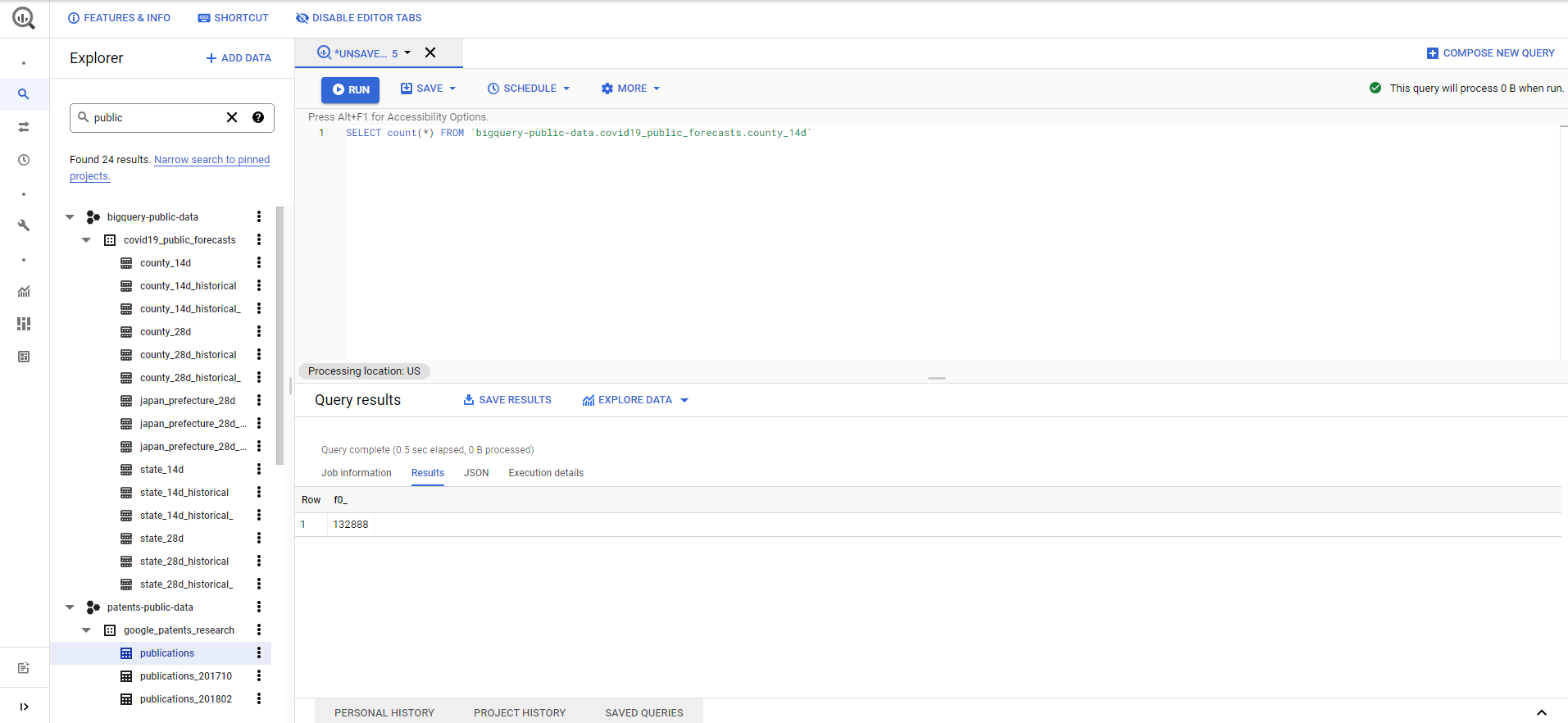Open the MORE settings dropdown
This screenshot has height=723, width=1568.
[x=630, y=89]
